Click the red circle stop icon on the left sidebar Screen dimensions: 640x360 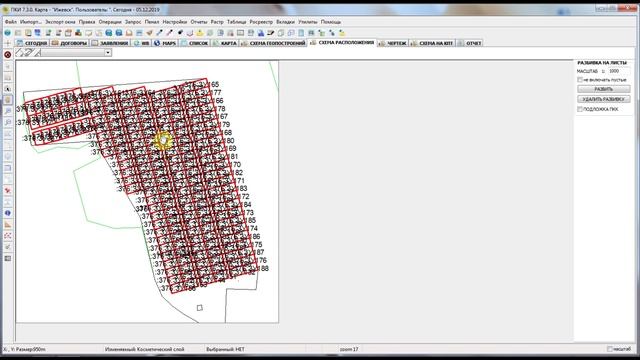7,54
